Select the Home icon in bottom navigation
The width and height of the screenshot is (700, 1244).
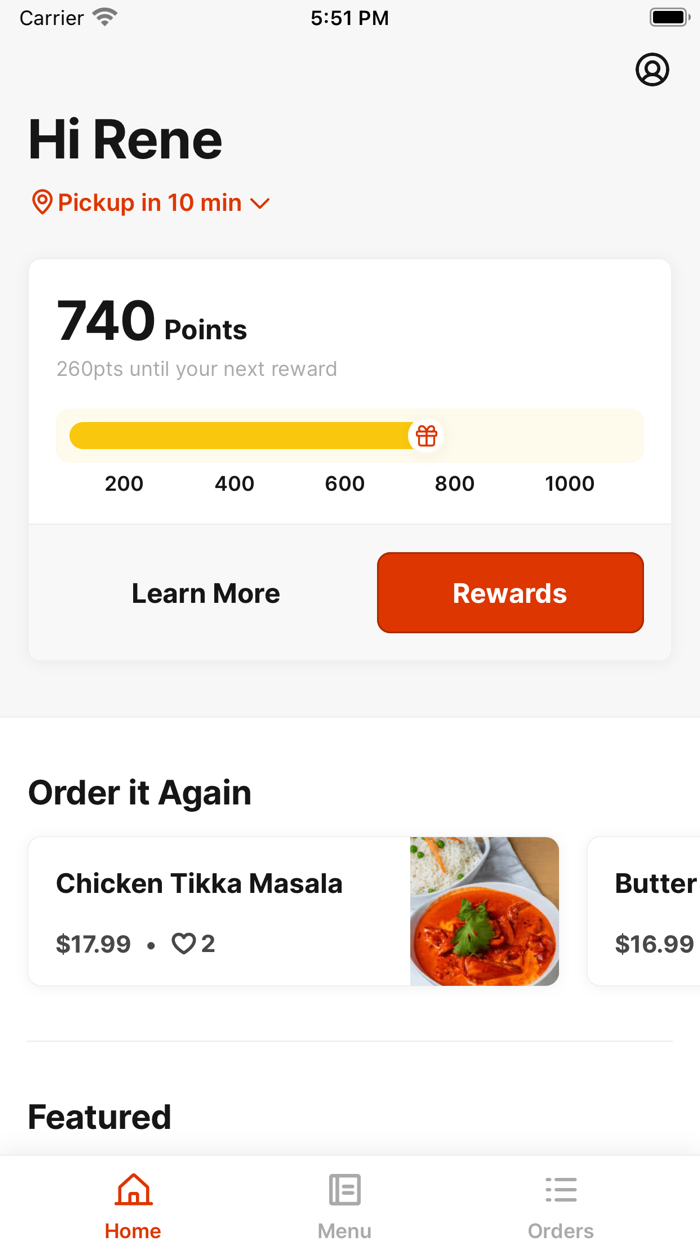[x=133, y=1190]
